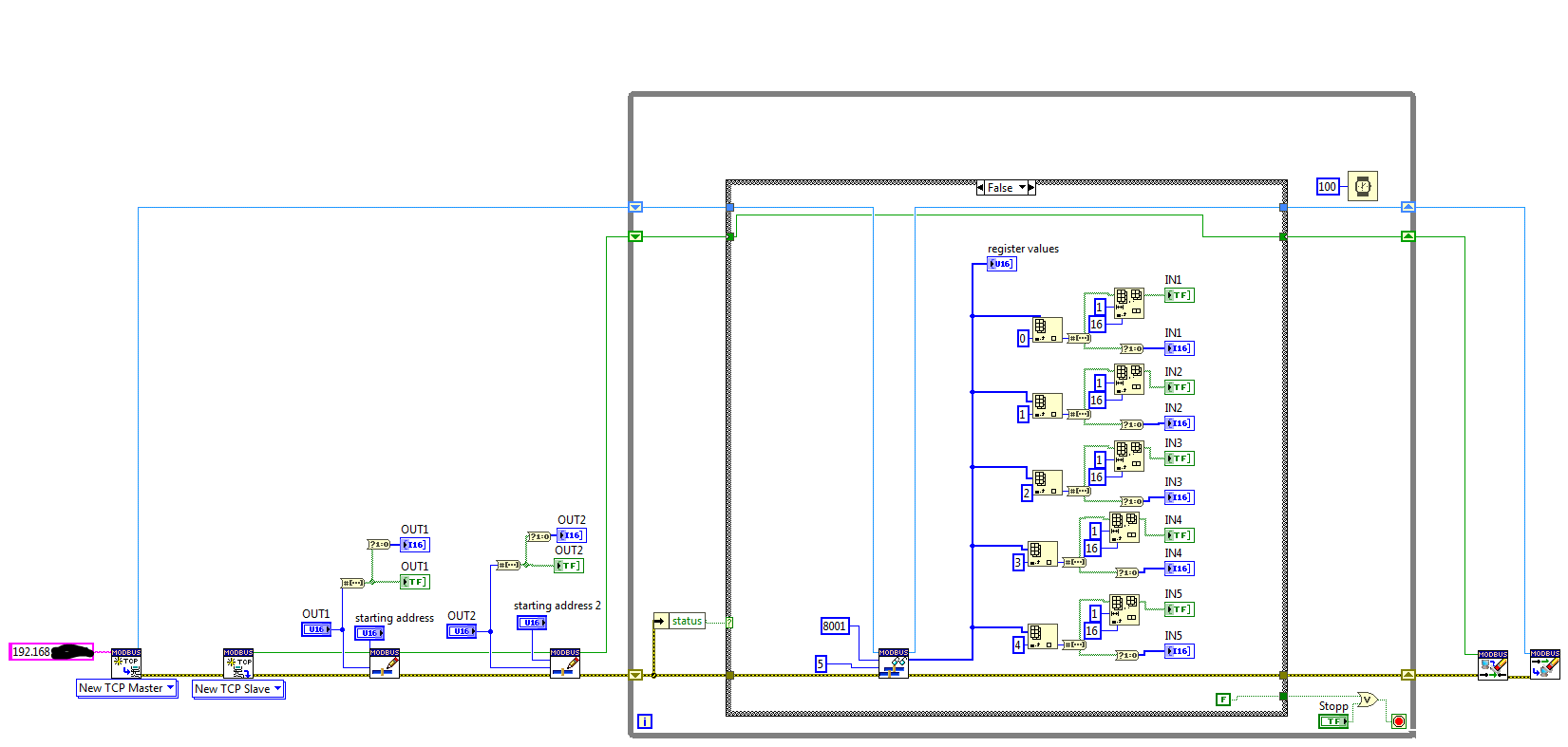Viewport: 1568px width, 747px height.
Task: Select Index Array node wired to constant 4
Action: [1043, 637]
